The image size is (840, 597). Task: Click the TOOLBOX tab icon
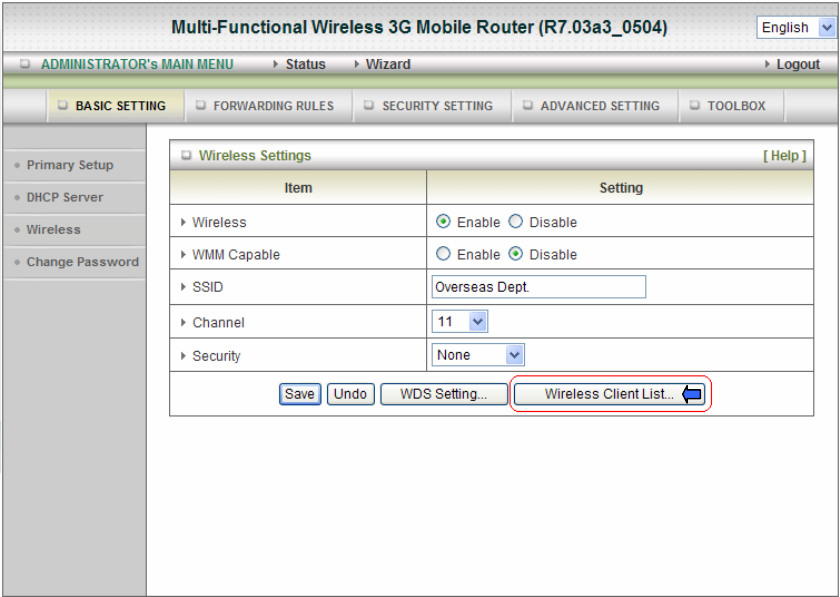click(x=694, y=105)
